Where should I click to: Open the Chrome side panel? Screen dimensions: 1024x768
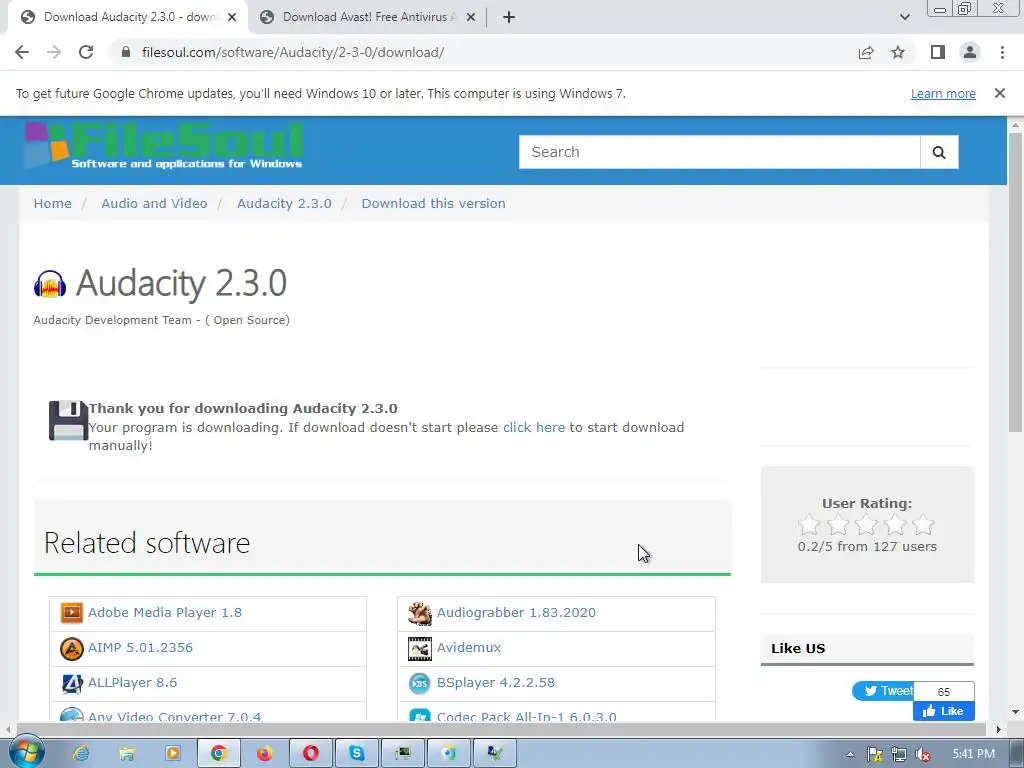(938, 52)
